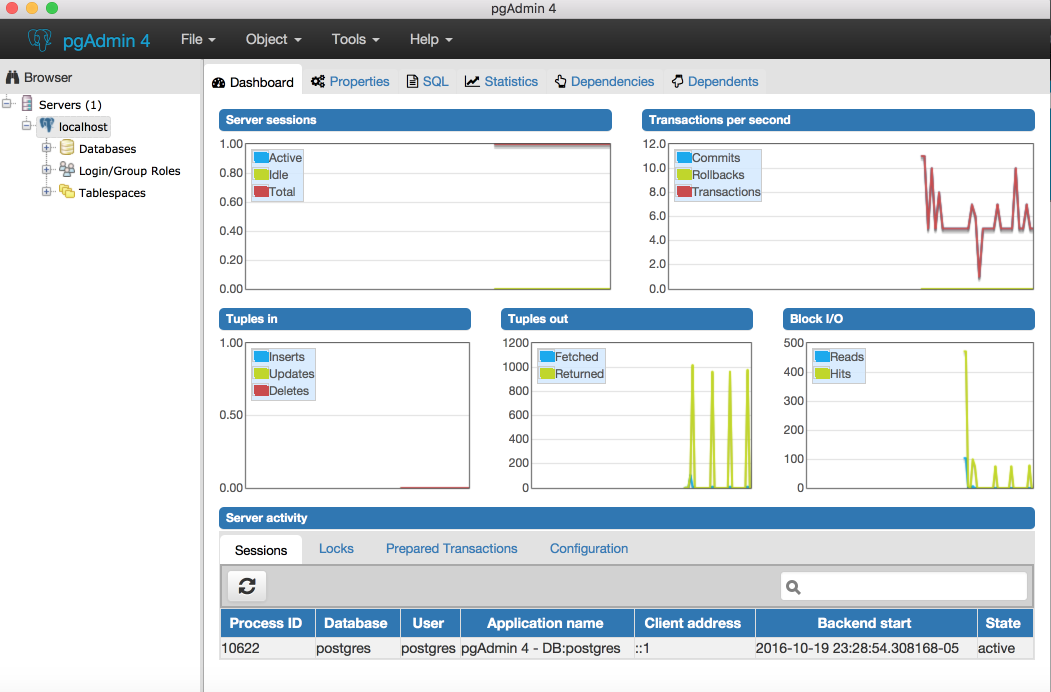The image size is (1051, 692).
Task: Select the Tablespaces tree label
Action: [x=112, y=193]
